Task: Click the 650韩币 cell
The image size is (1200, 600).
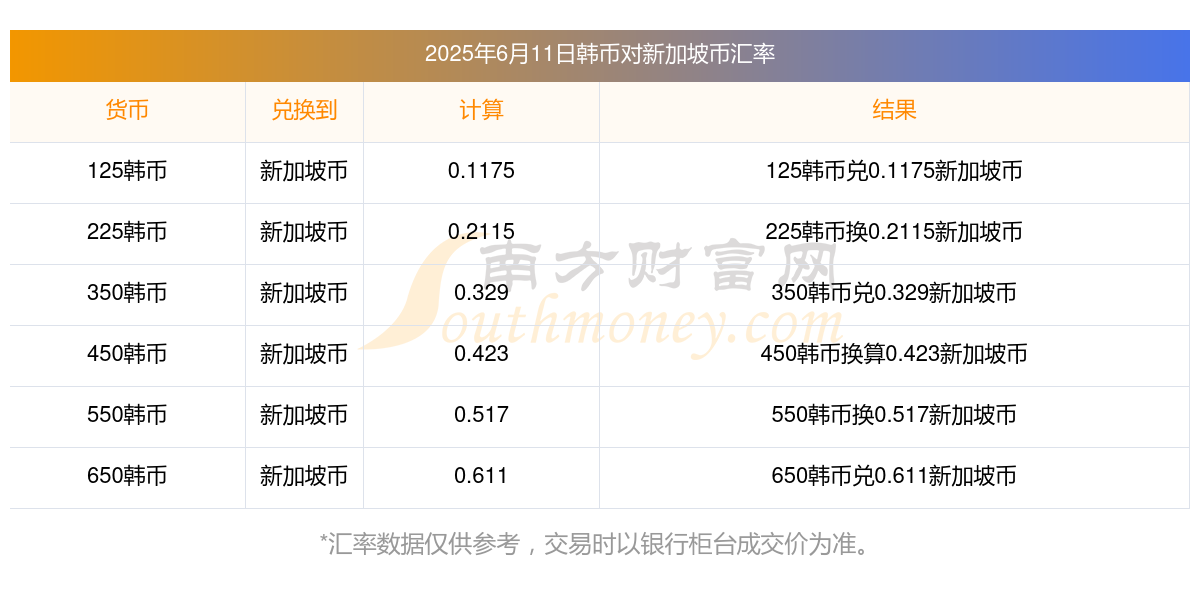Action: (127, 476)
